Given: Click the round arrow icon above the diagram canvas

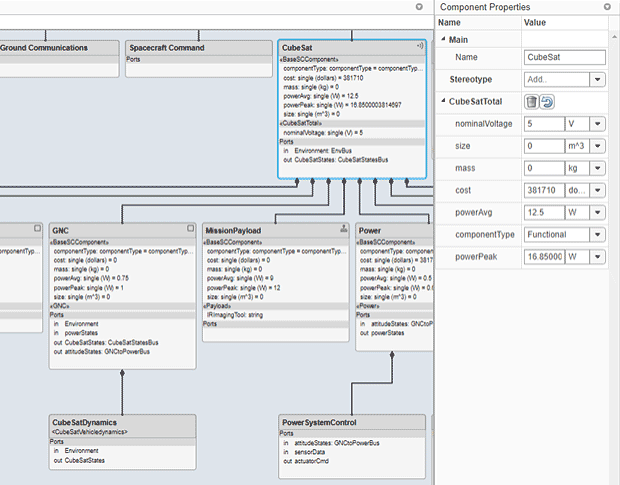Looking at the screenshot, I should [419, 6].
